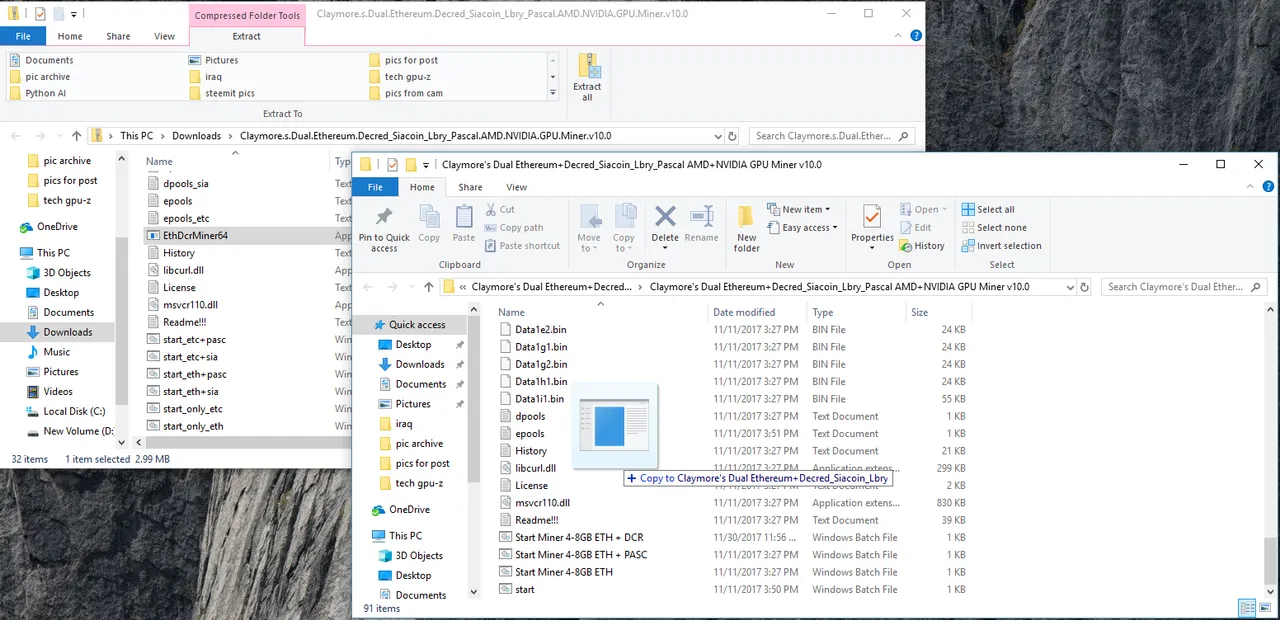Click the Back arrow in front window
Screen dimensions: 1280x620
(x=368, y=287)
